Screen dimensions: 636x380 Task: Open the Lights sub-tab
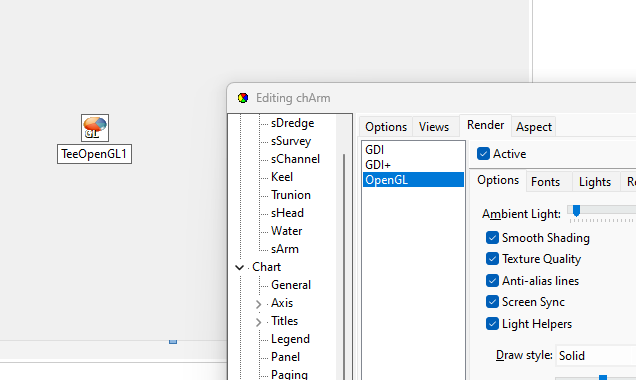click(595, 182)
